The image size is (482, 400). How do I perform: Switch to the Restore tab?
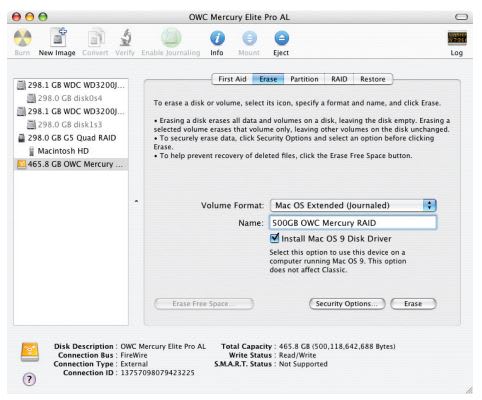373,79
